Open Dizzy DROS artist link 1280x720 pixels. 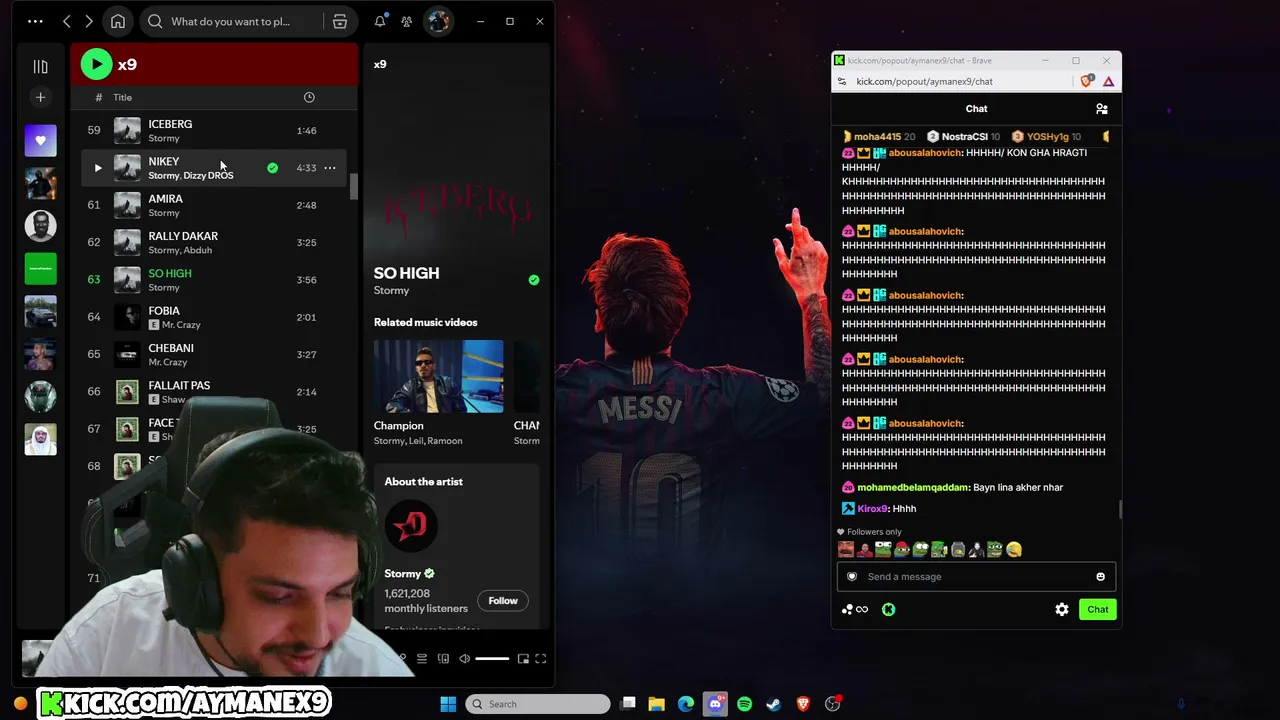208,176
